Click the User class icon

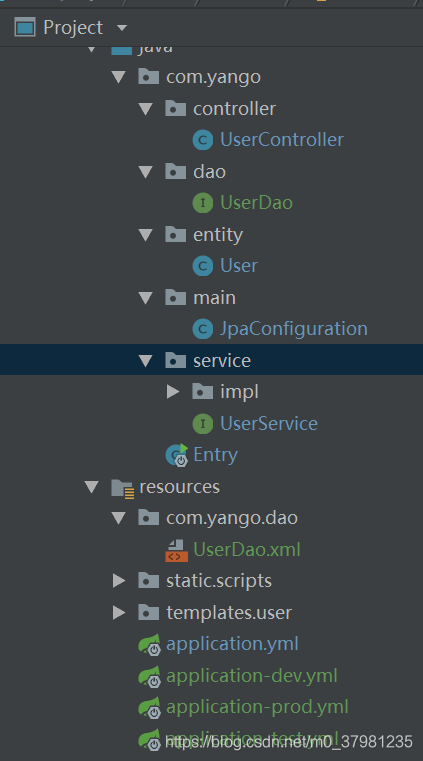pos(203,266)
